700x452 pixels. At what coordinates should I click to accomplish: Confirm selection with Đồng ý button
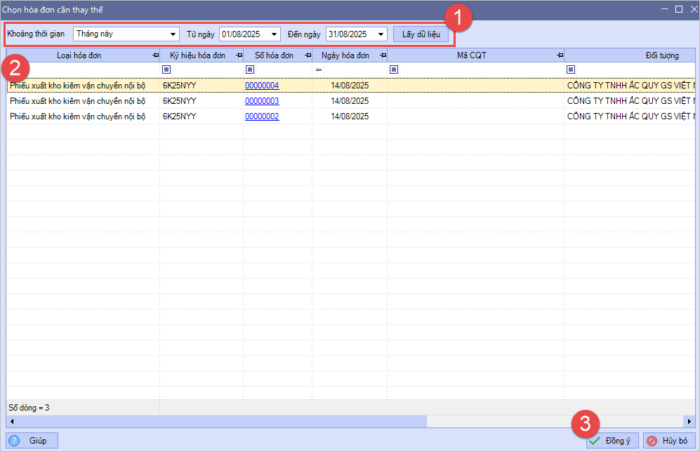608,440
